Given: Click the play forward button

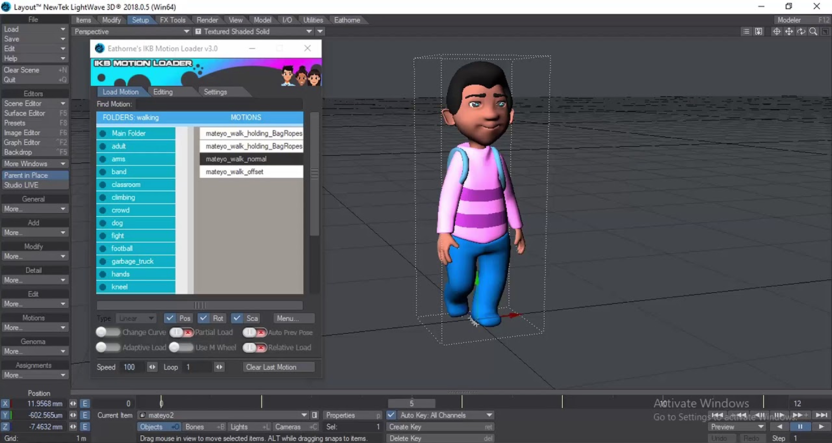Looking at the screenshot, I should (x=819, y=427).
